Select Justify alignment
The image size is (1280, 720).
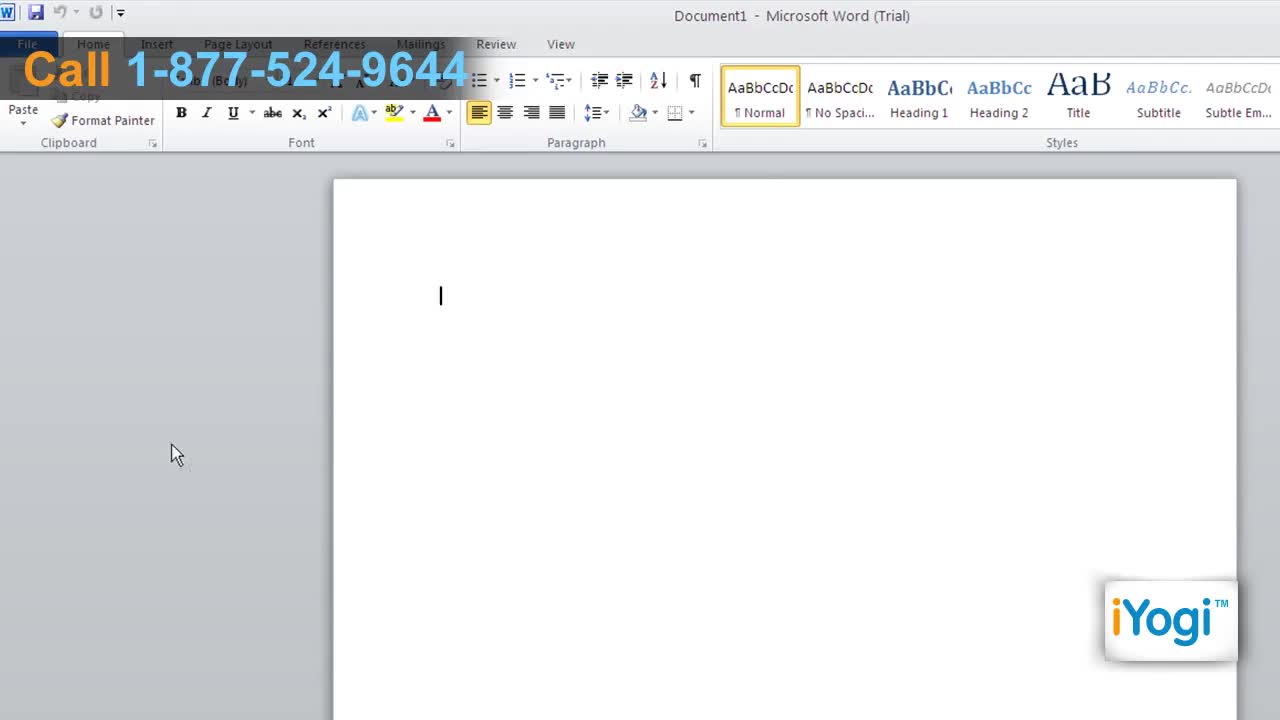click(x=557, y=113)
